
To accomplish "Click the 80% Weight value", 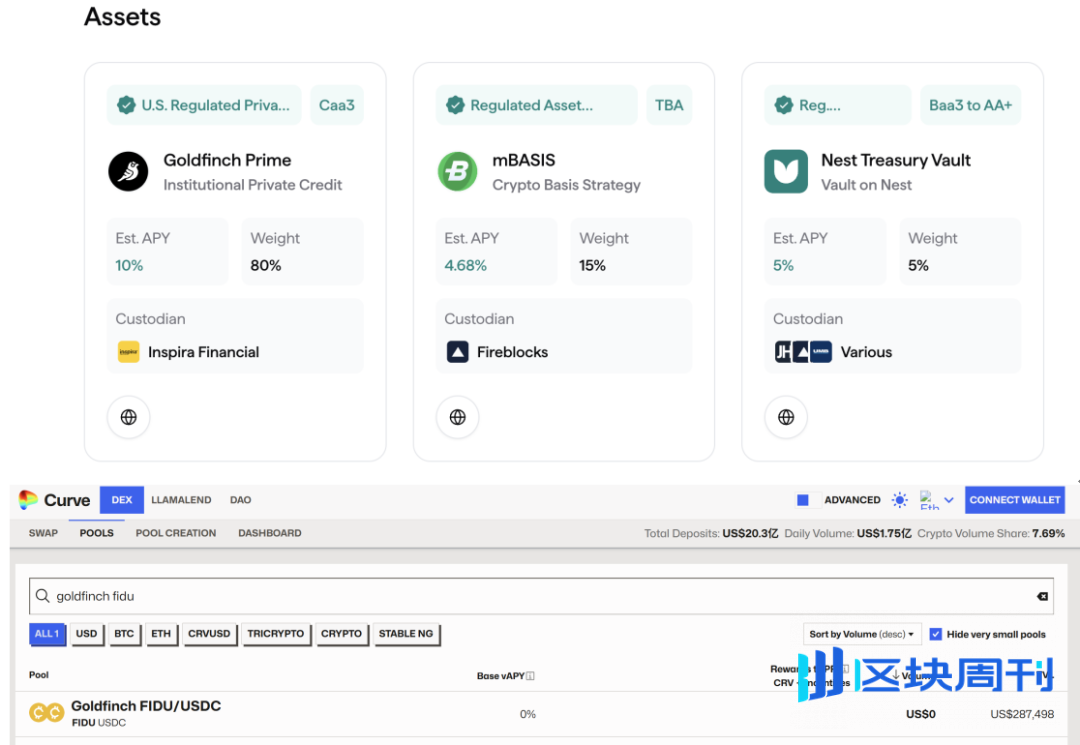I will point(265,266).
